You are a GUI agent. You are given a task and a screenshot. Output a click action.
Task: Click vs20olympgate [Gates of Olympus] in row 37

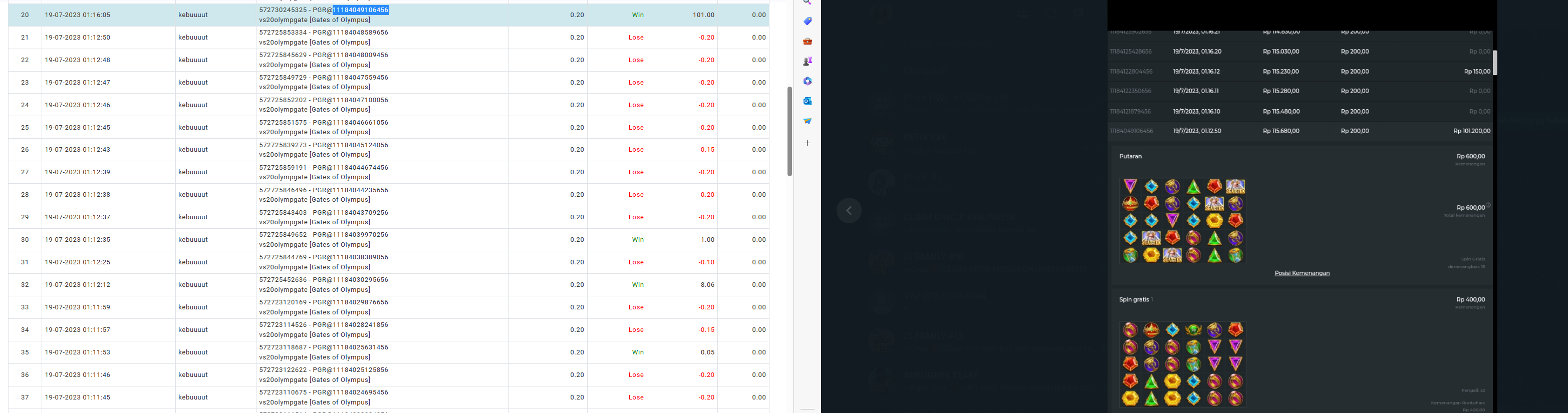coord(315,402)
